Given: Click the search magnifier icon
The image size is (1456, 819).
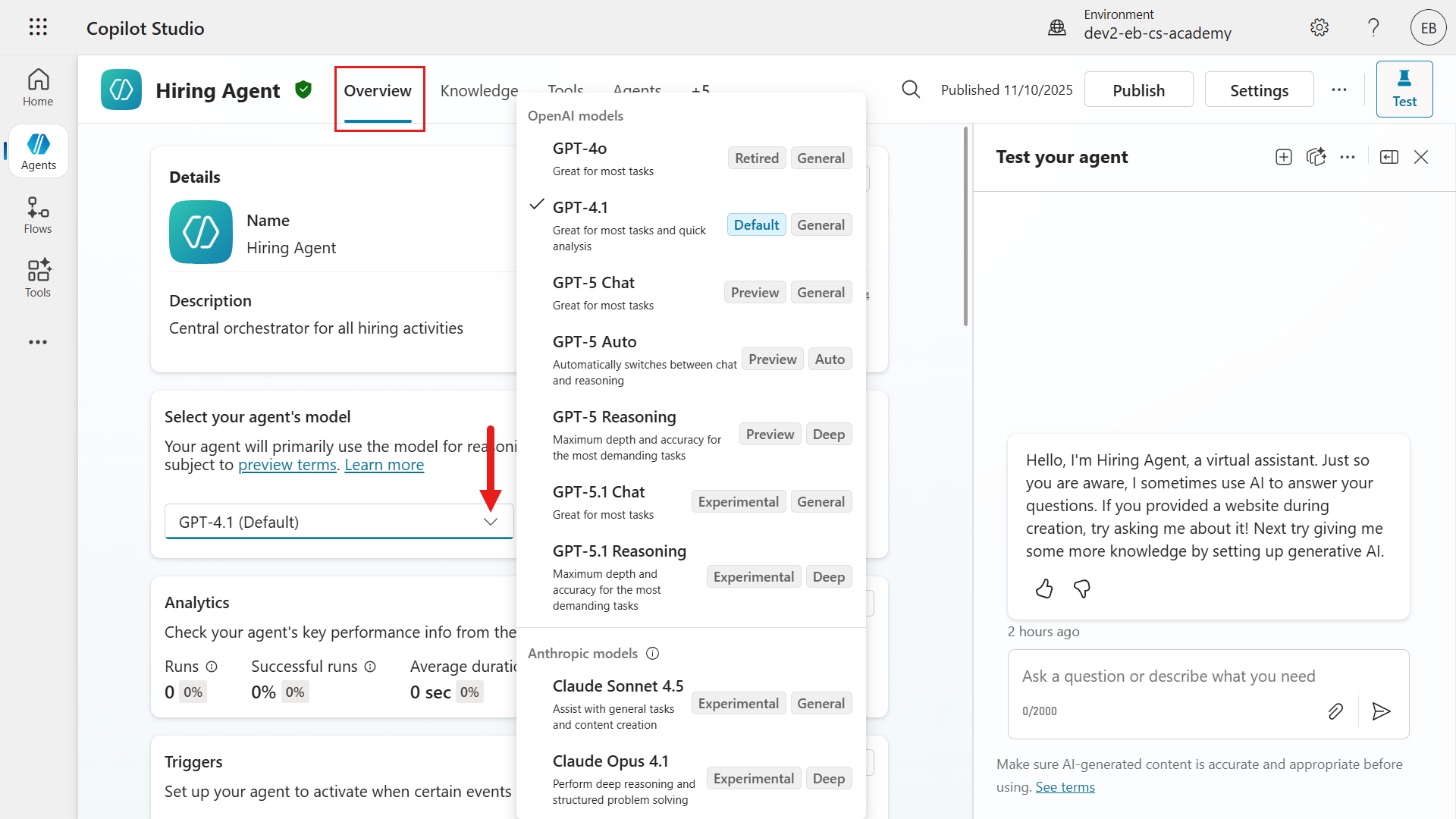Looking at the screenshot, I should 911,89.
